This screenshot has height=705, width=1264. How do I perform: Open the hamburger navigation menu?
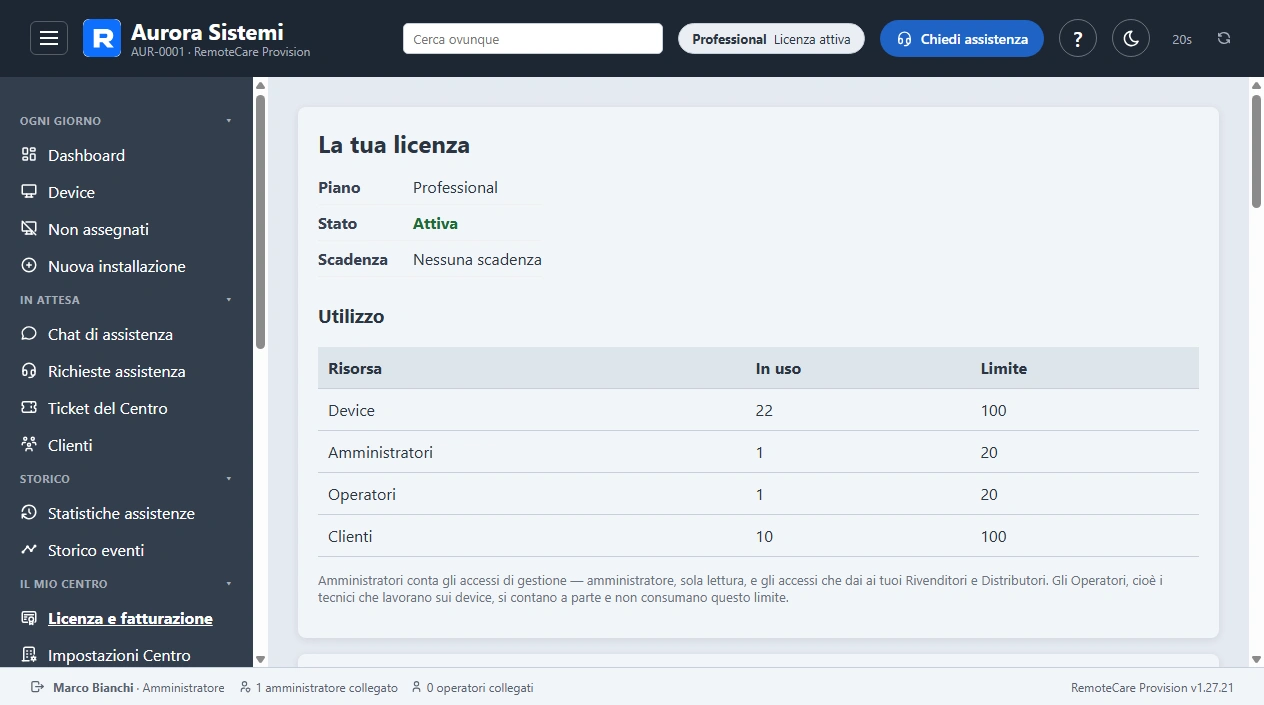click(x=49, y=39)
